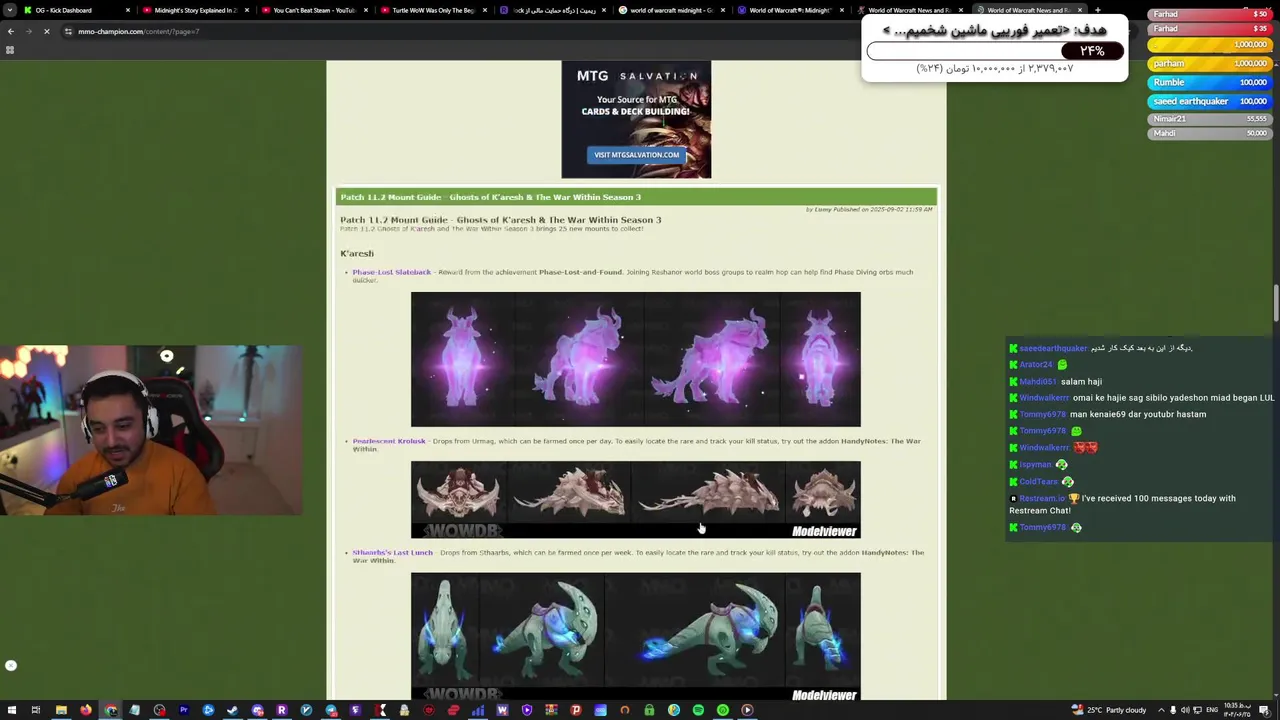The height and width of the screenshot is (720, 1280).
Task: Go back in browser history
Action: pyautogui.click(x=11, y=31)
